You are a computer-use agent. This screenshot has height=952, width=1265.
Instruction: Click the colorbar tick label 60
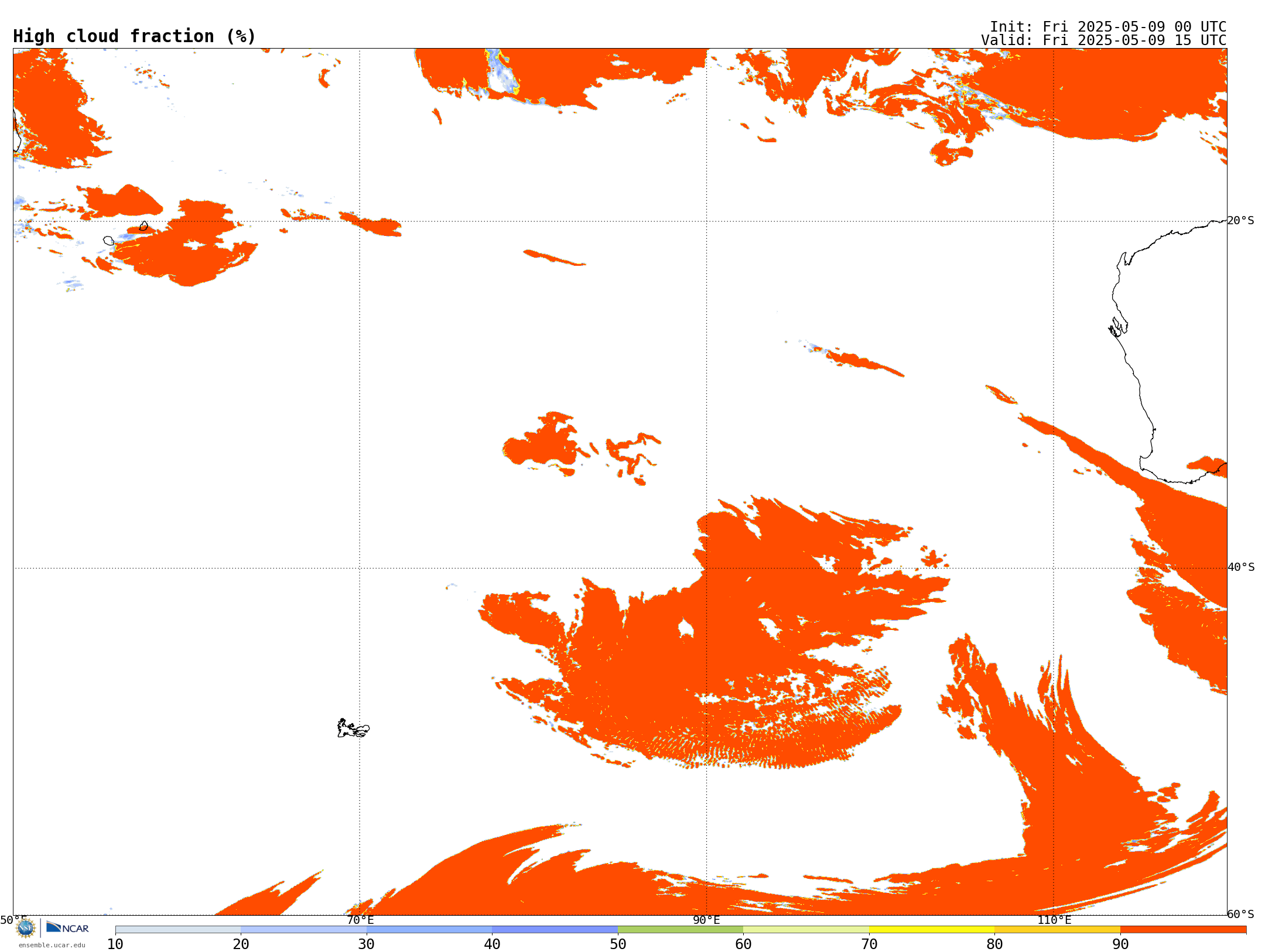(743, 944)
